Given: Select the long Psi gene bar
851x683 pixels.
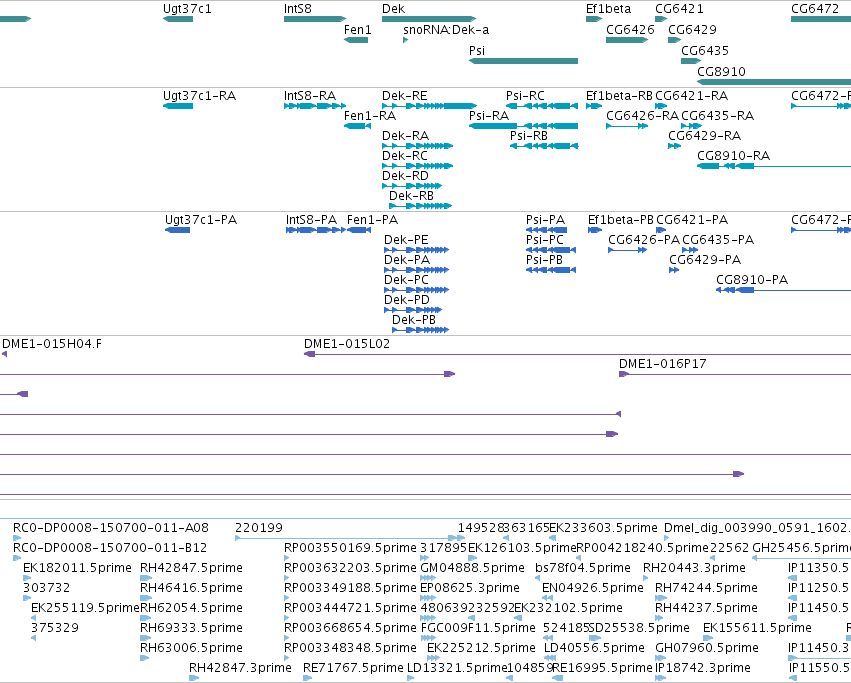Looking at the screenshot, I should click(x=523, y=61).
